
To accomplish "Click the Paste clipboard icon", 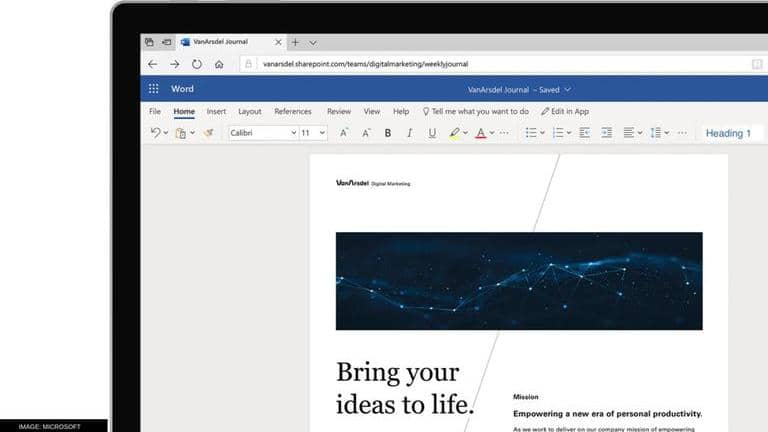I will coord(181,133).
